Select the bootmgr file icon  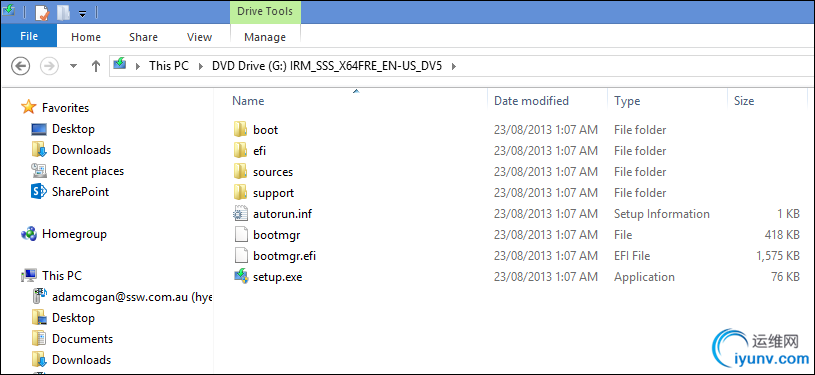[x=241, y=235]
